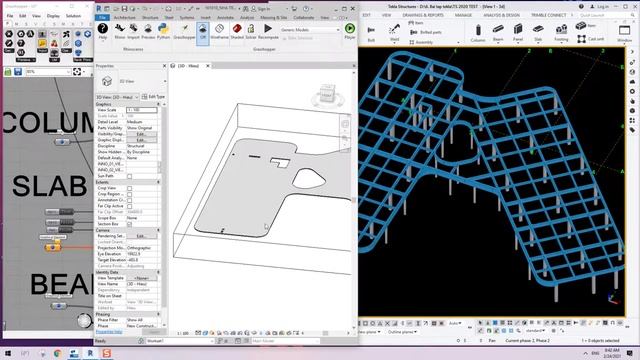Image resolution: width=640 pixels, height=360 pixels.
Task: Open the Tekla Analysis & Design tab
Action: click(x=502, y=15)
